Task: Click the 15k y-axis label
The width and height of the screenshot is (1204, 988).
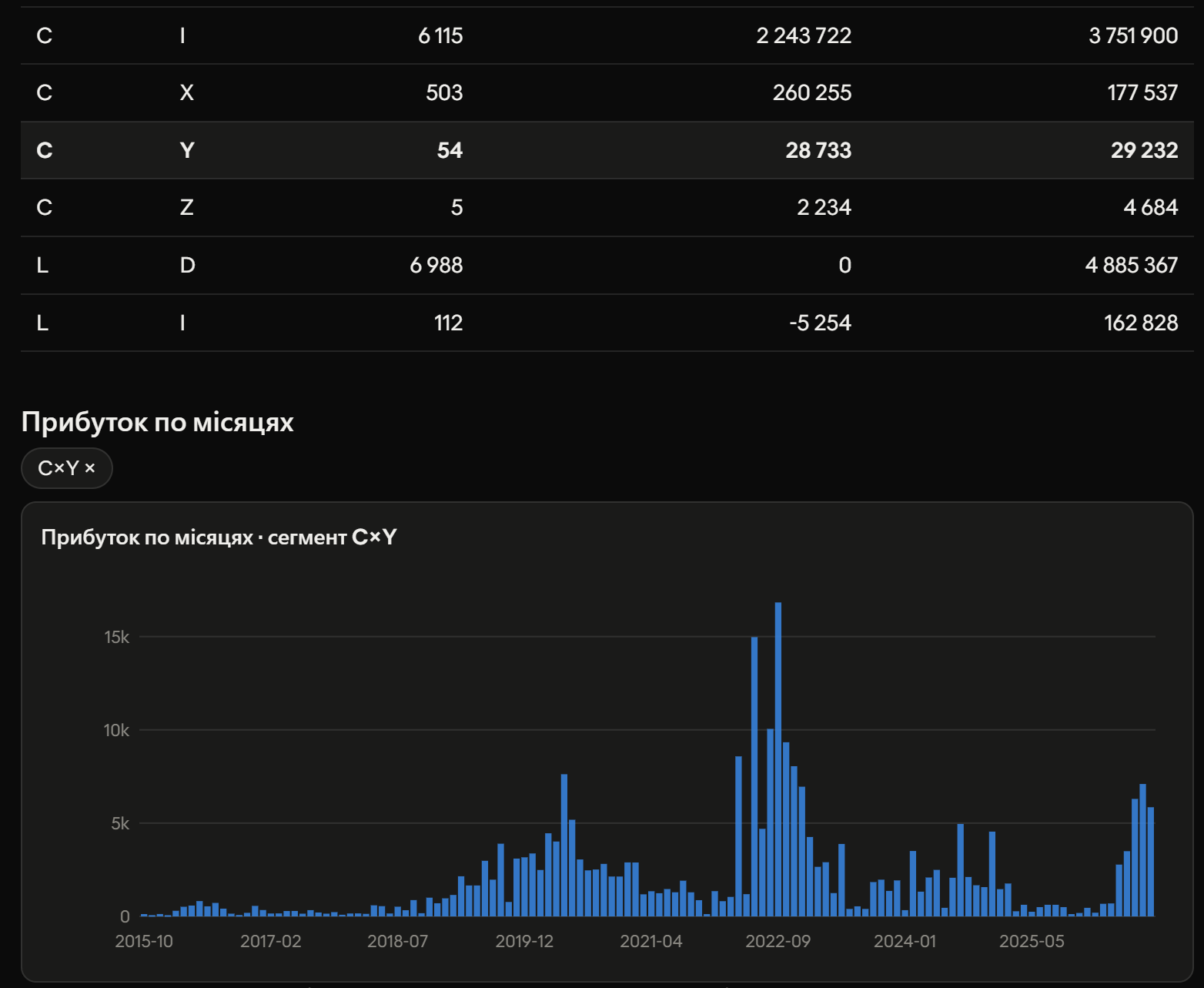Action: pos(117,637)
